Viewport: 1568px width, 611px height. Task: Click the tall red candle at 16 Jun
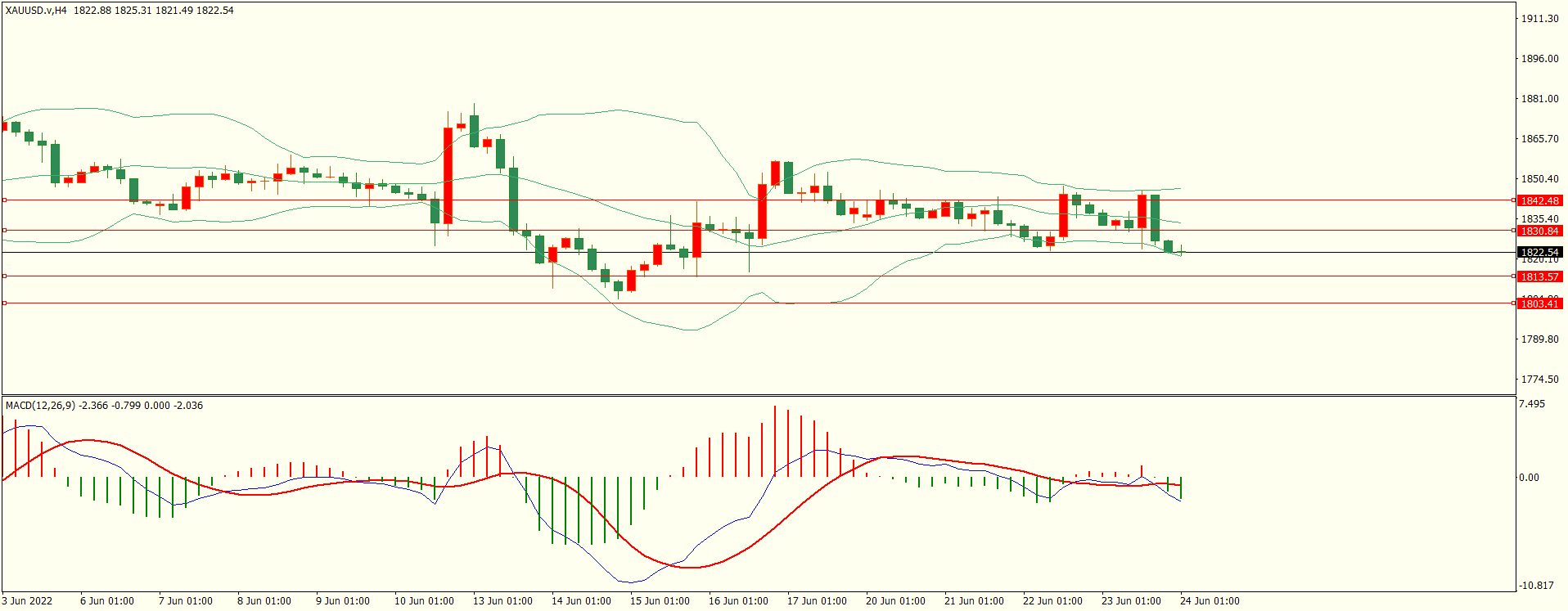click(x=763, y=211)
